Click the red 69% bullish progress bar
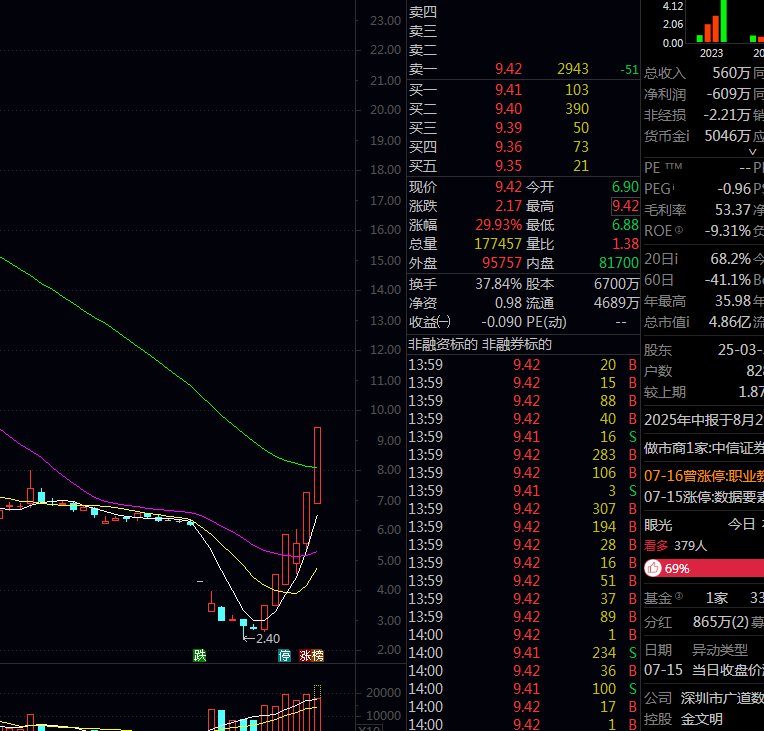 click(x=704, y=568)
